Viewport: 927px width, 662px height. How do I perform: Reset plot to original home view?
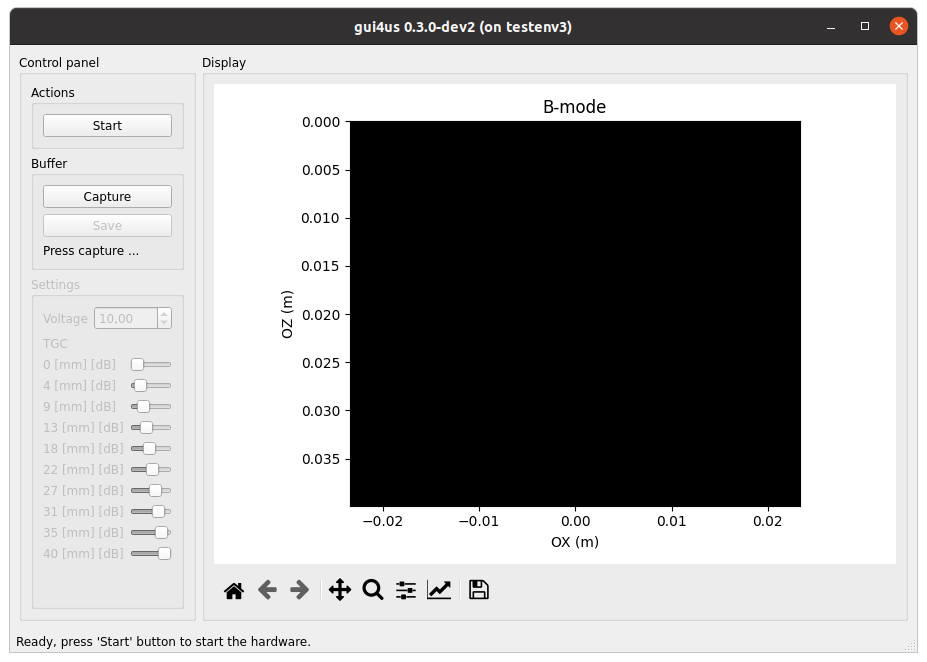coord(234,590)
